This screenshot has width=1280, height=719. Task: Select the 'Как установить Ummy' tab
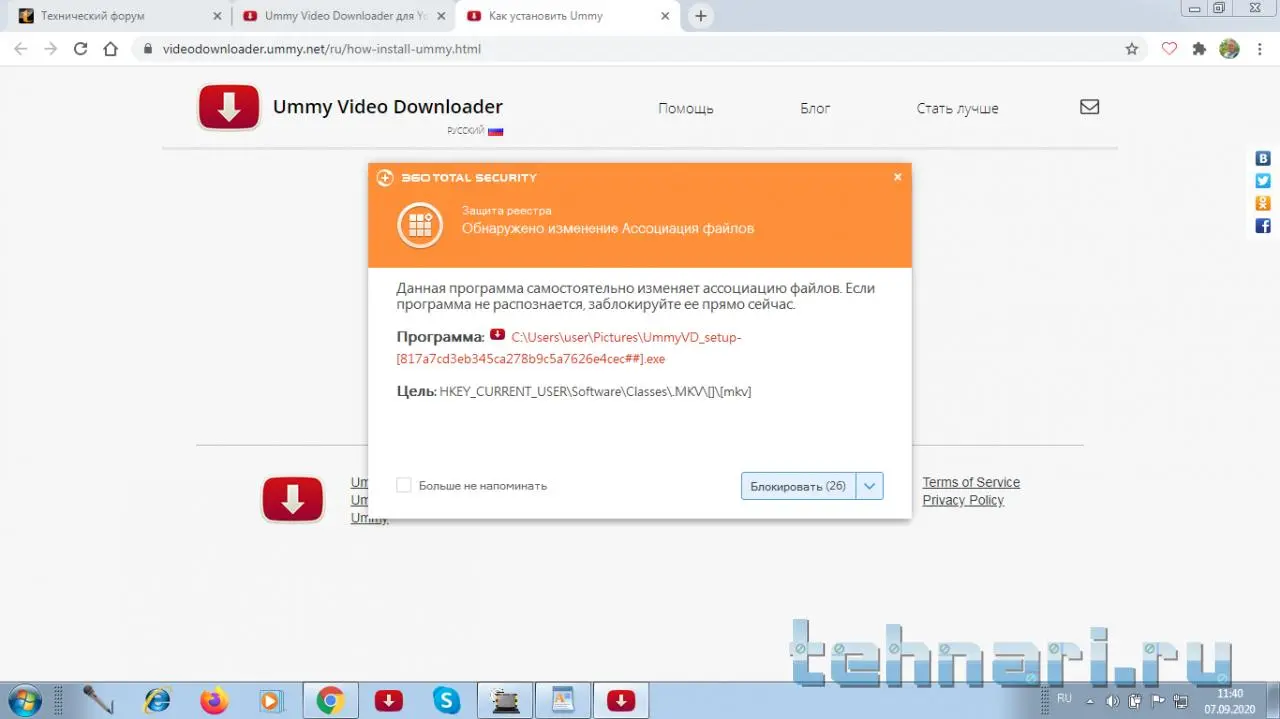568,16
